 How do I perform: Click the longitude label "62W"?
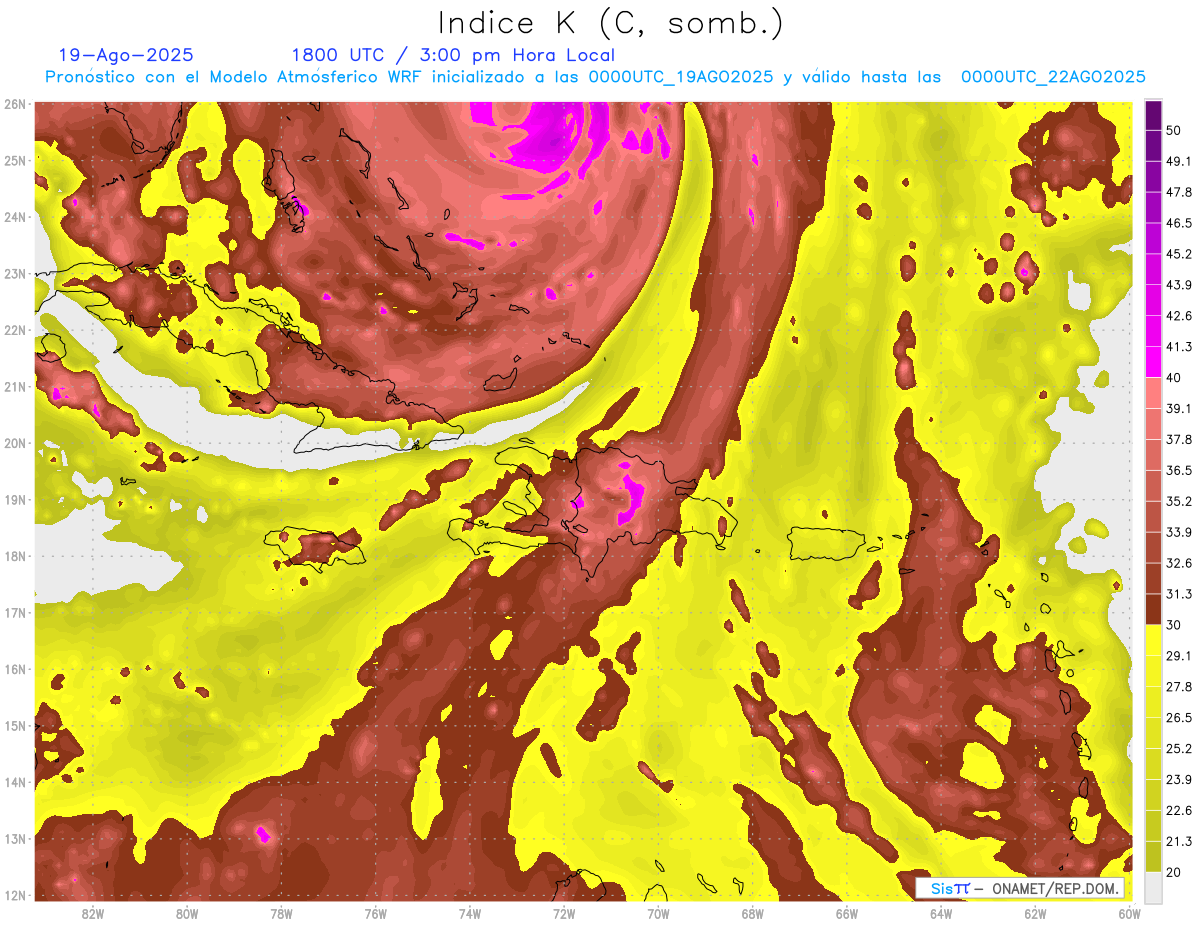point(1035,914)
